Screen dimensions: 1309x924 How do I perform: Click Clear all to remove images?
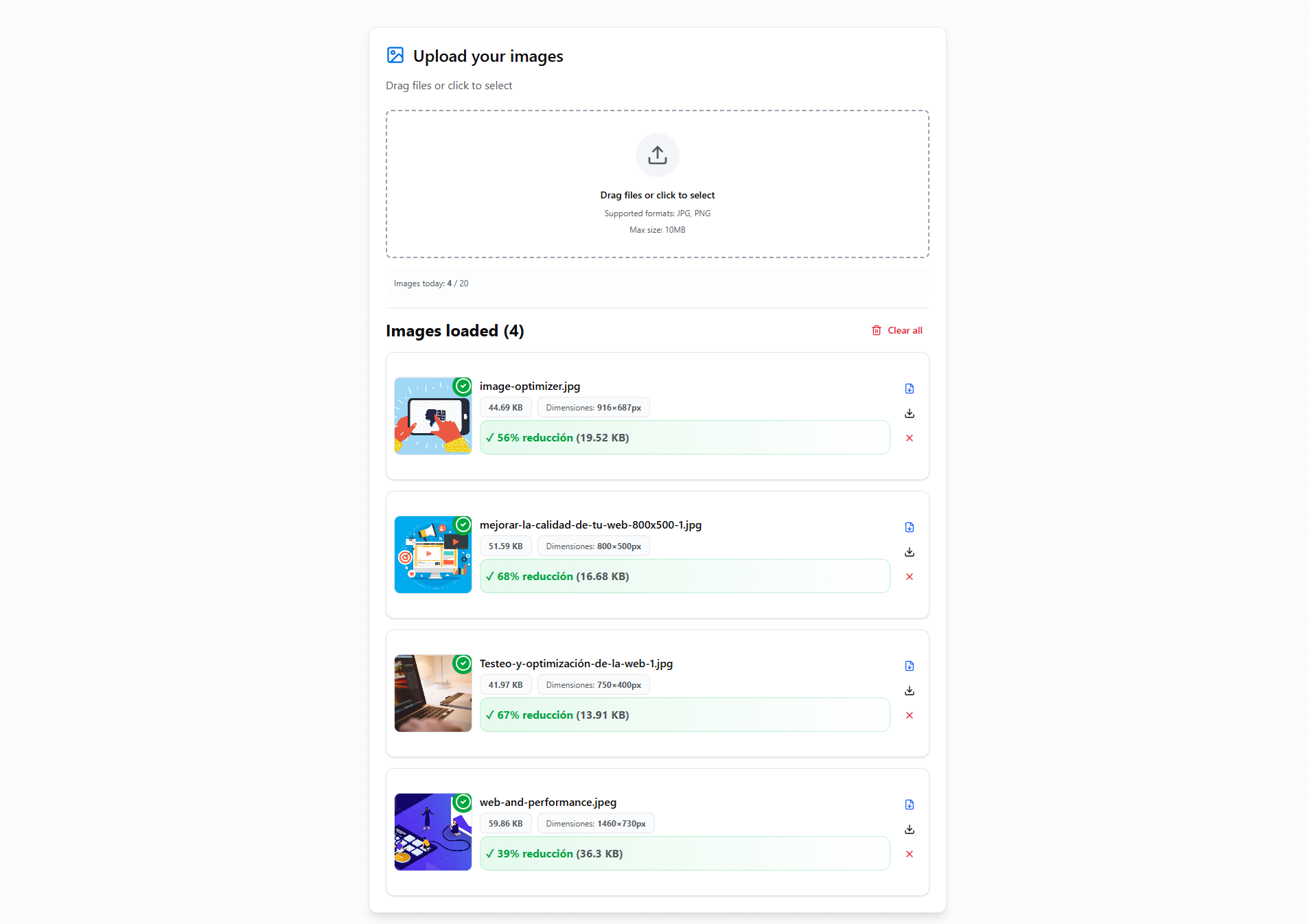897,330
